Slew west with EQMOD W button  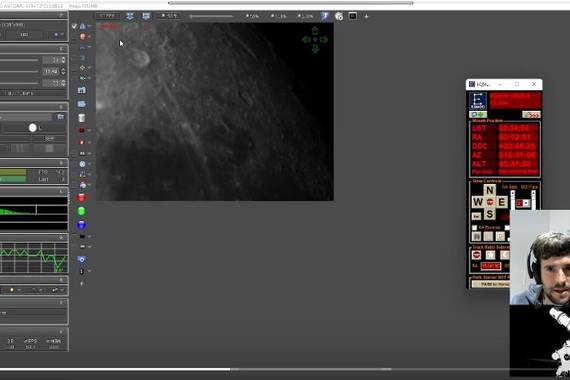[478, 202]
